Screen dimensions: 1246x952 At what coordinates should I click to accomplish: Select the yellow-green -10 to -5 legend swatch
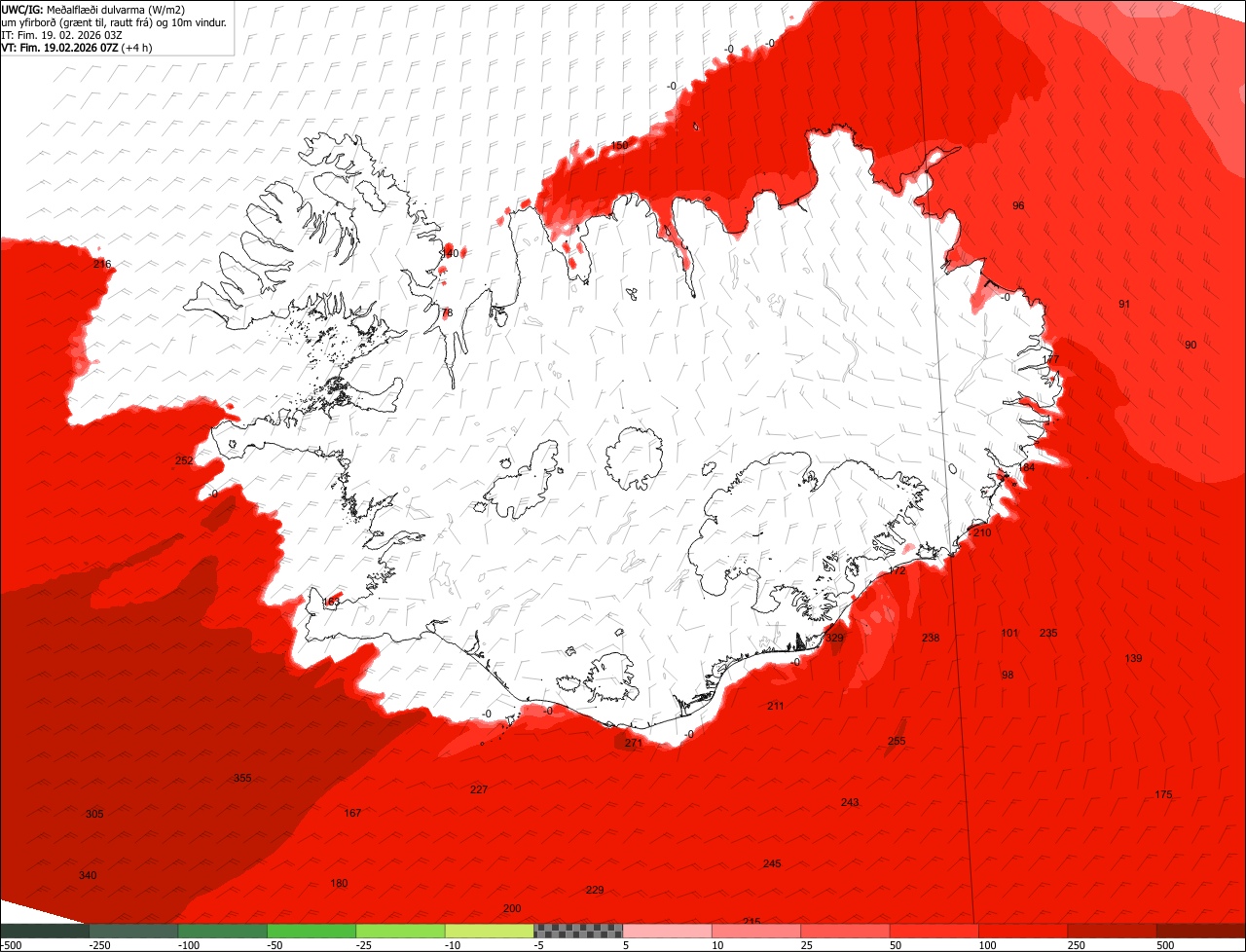(x=490, y=930)
